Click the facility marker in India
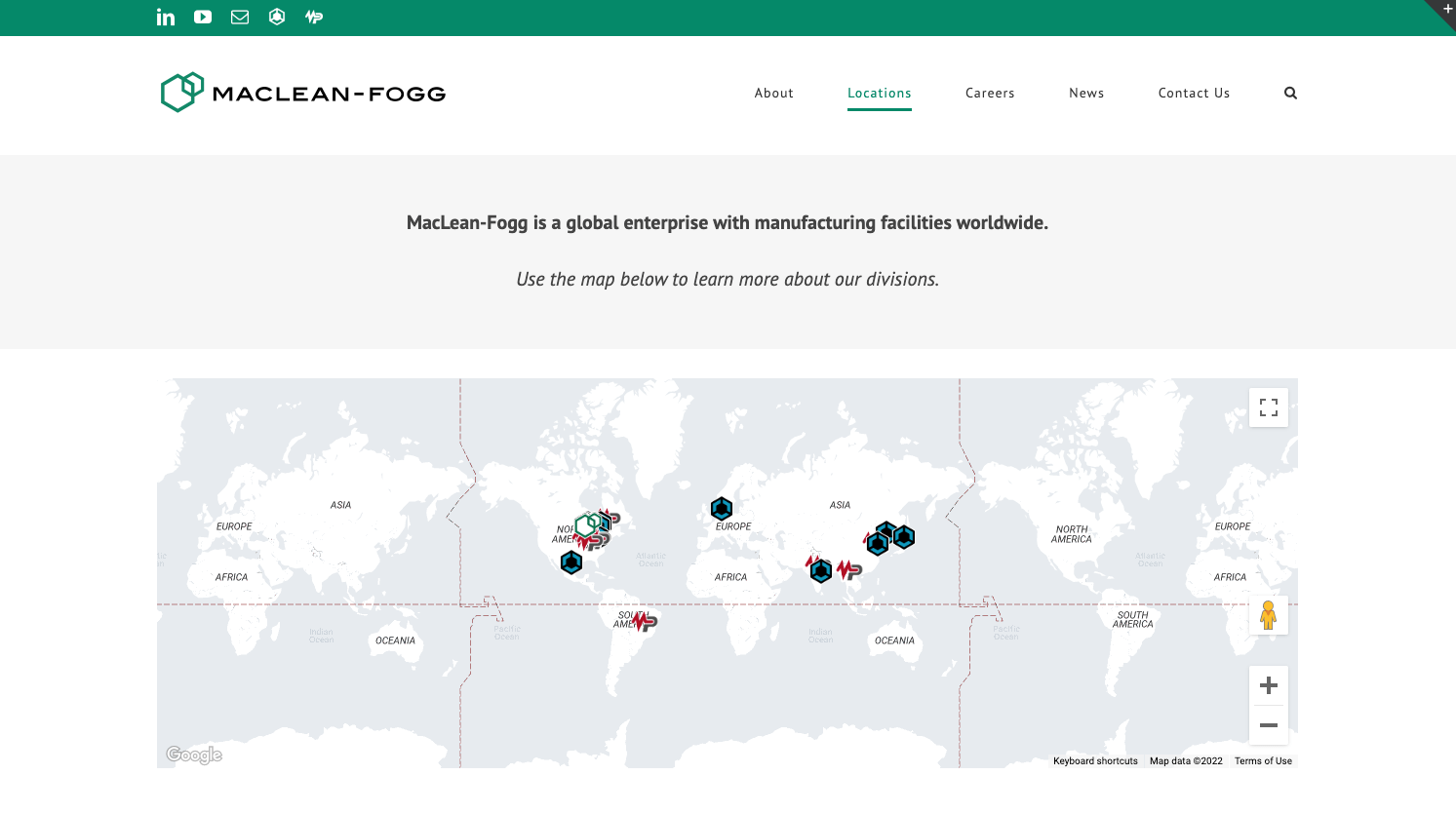The height and width of the screenshot is (814, 1456). (x=819, y=570)
